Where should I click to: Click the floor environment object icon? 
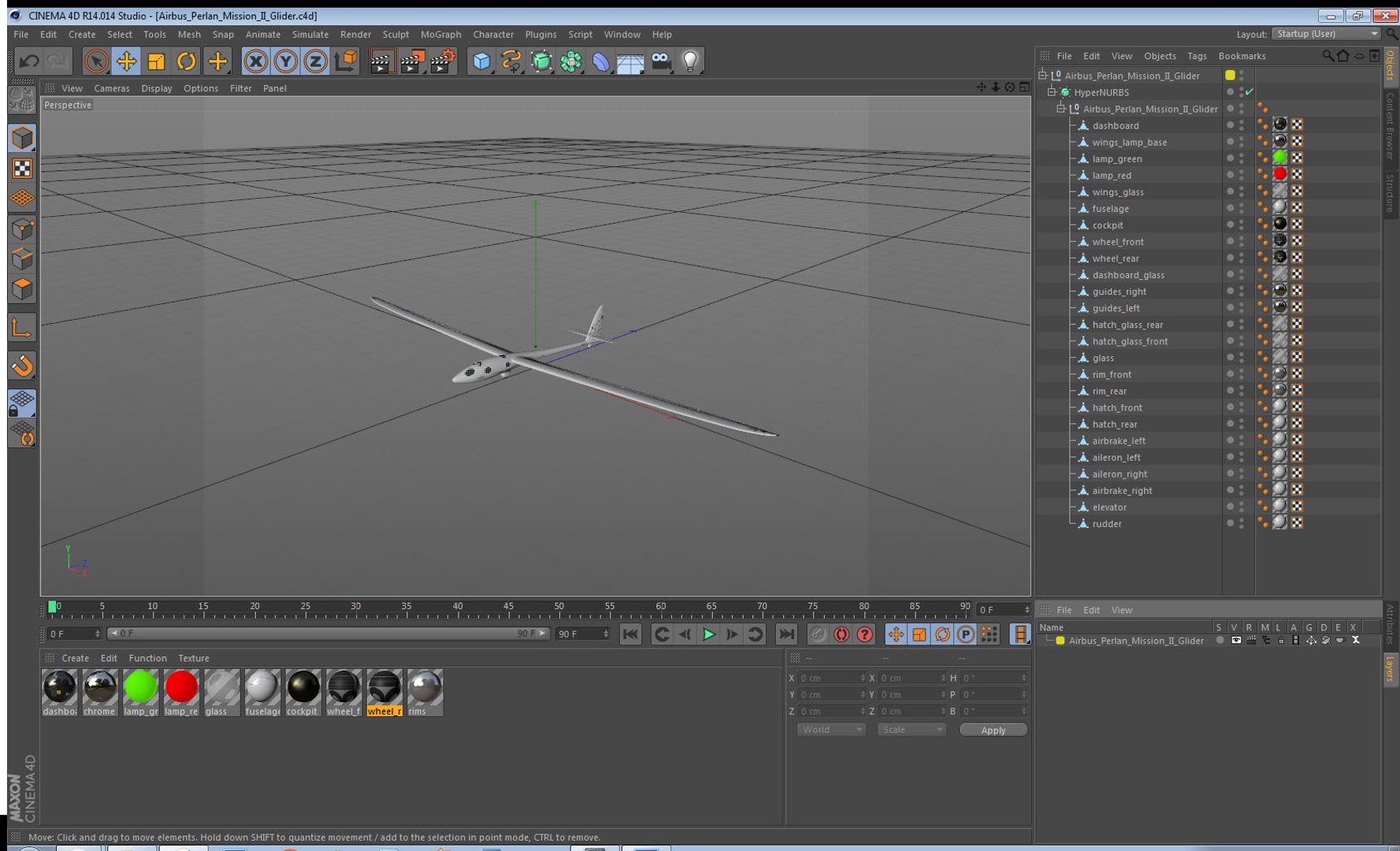tap(630, 61)
